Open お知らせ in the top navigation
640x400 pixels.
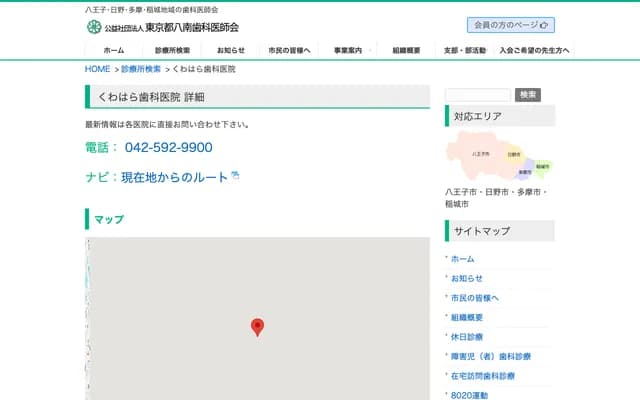pos(230,50)
